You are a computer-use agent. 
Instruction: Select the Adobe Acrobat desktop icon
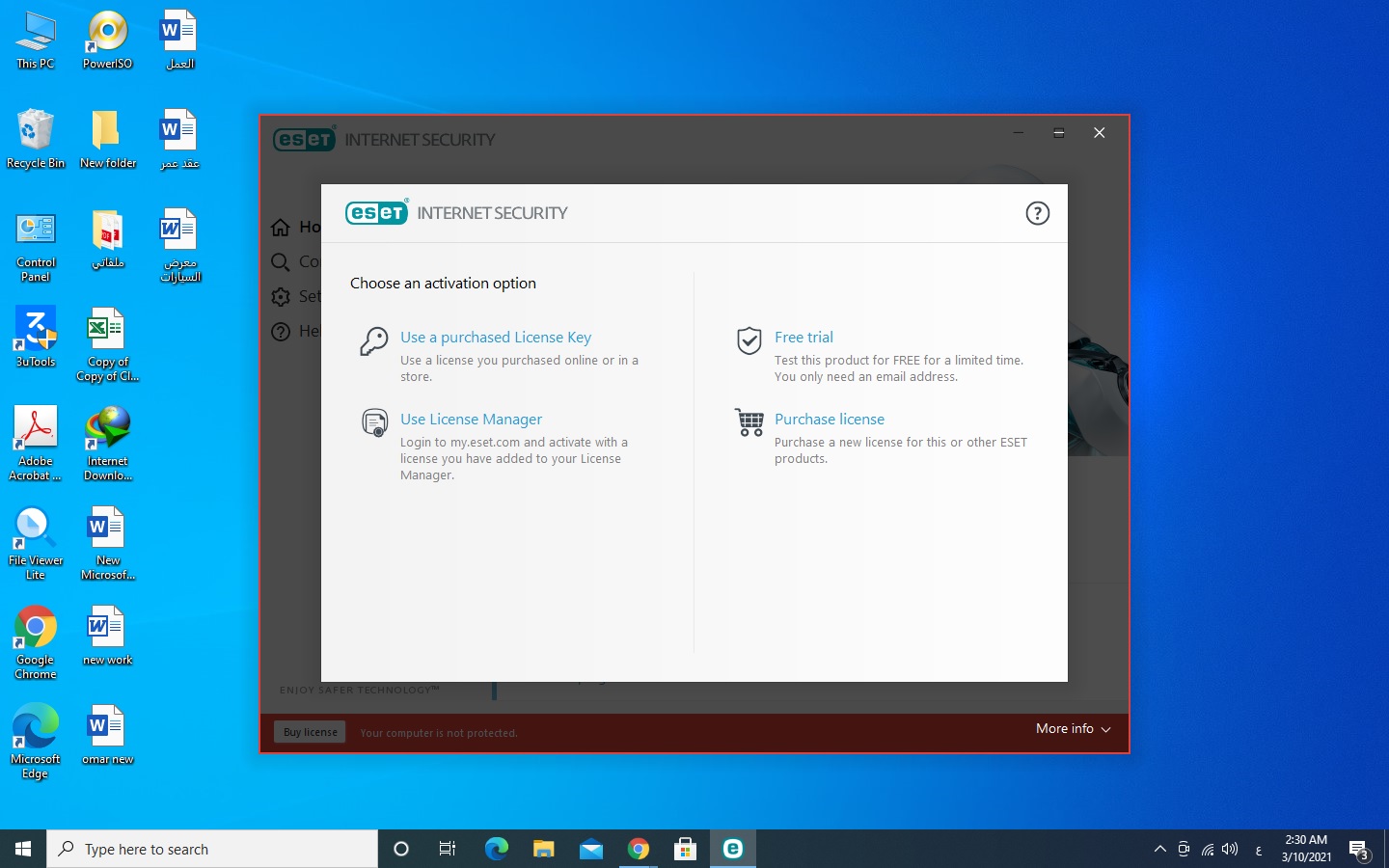tap(36, 444)
